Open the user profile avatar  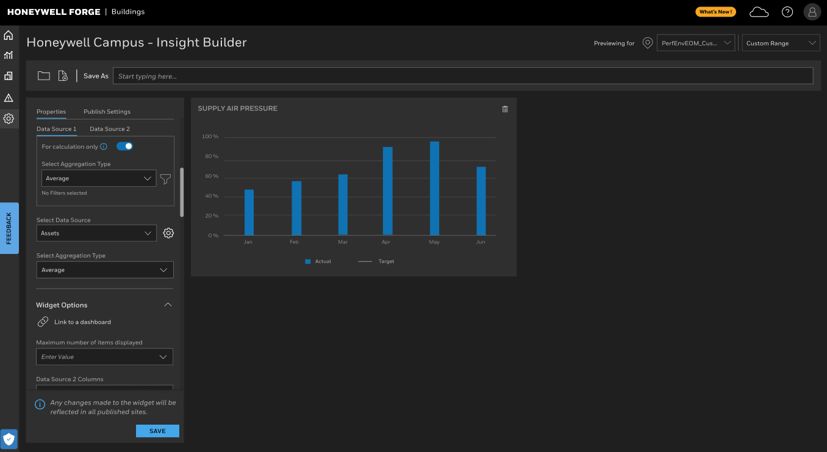[812, 12]
